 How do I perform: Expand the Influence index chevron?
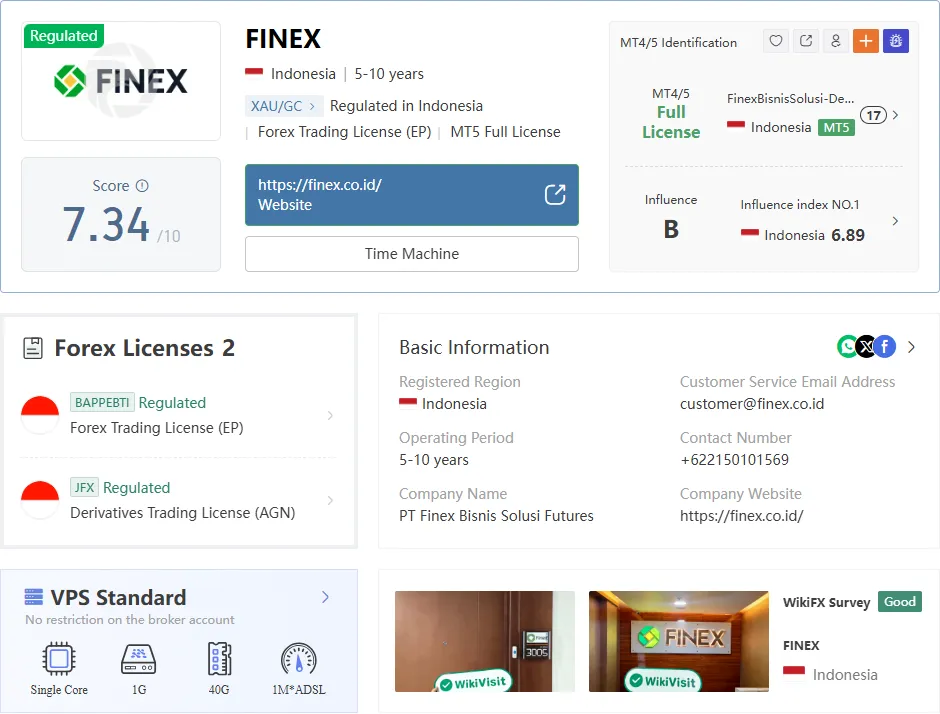(x=895, y=221)
